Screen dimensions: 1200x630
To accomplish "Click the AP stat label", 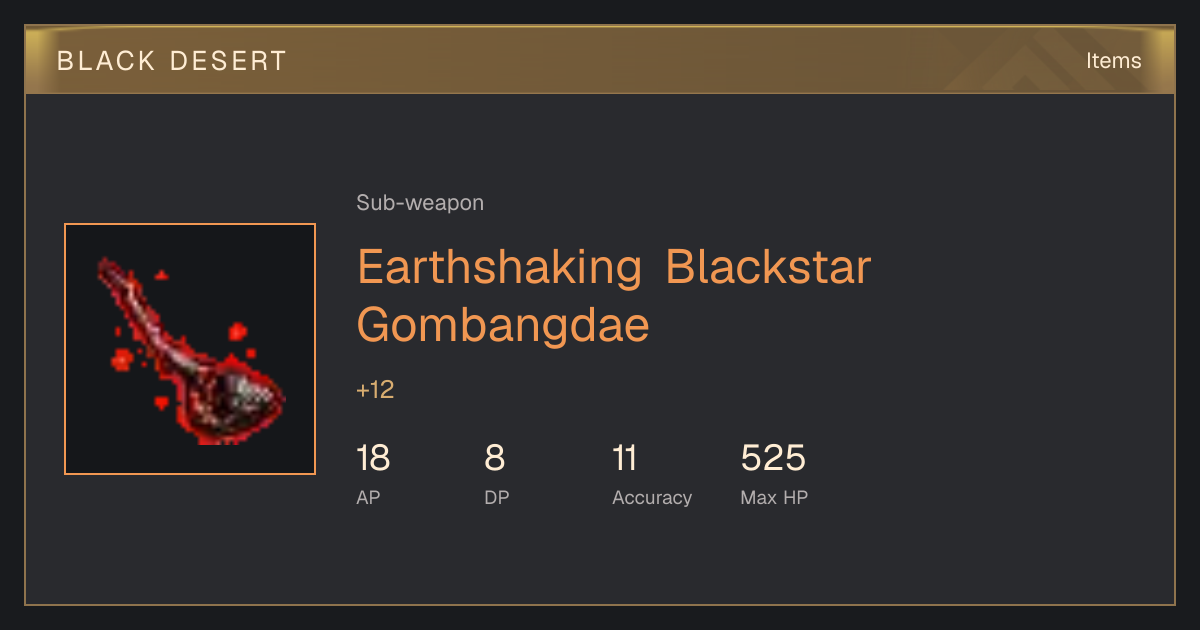I will point(368,497).
